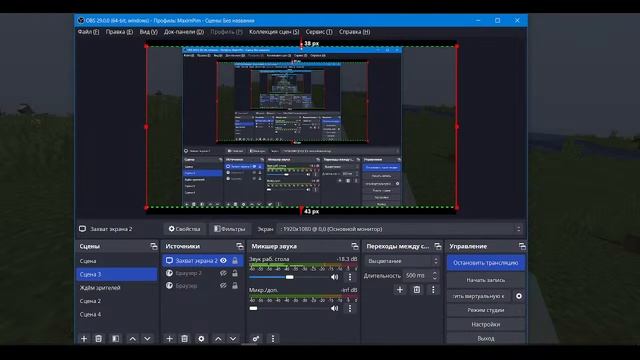Hide Захват экрана 2 with eye icon

tap(223, 260)
